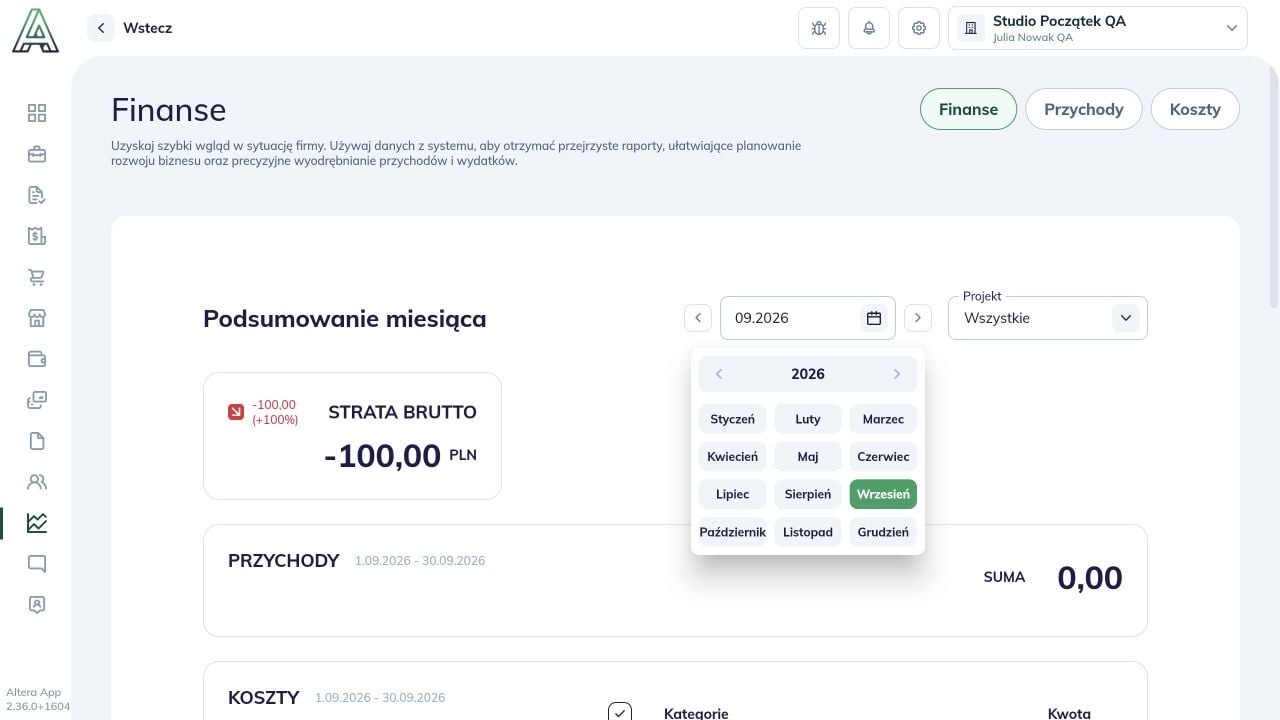This screenshot has height=720, width=1280.
Task: Open the chat bubble sidebar icon
Action: tap(37, 564)
